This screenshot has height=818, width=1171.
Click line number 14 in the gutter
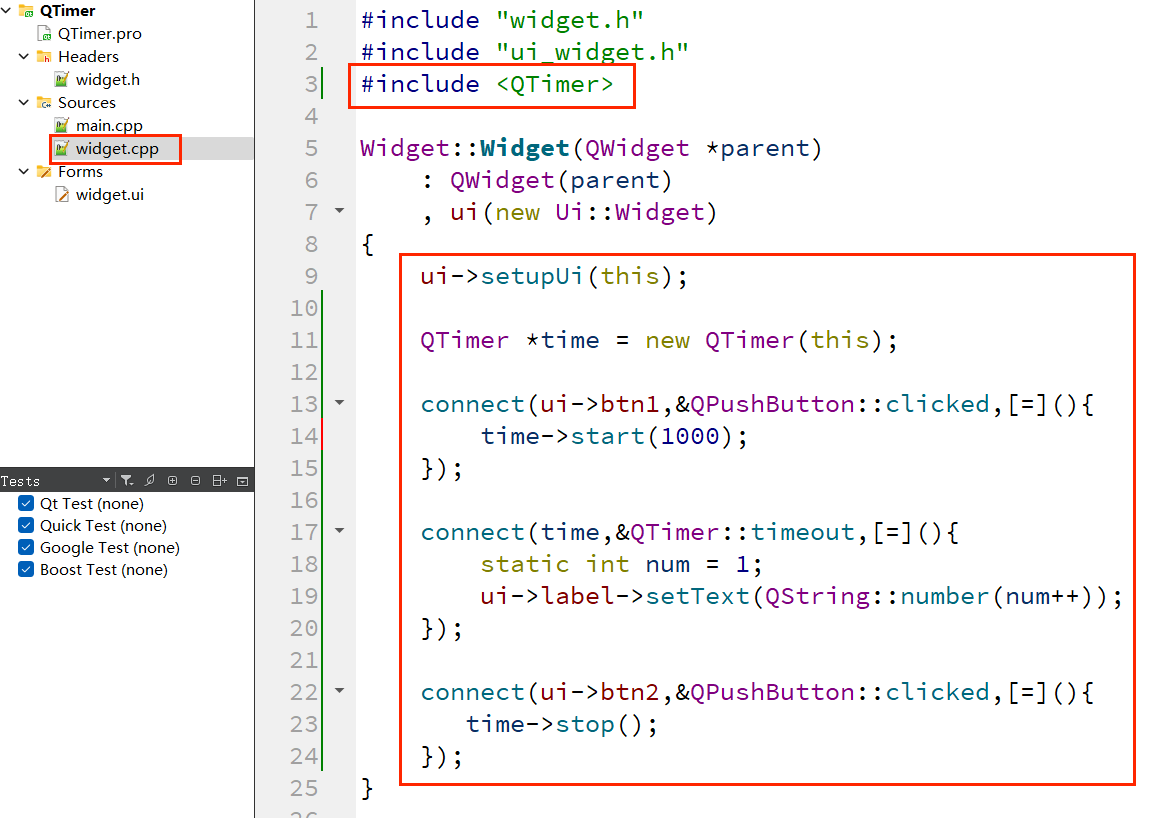tap(304, 436)
